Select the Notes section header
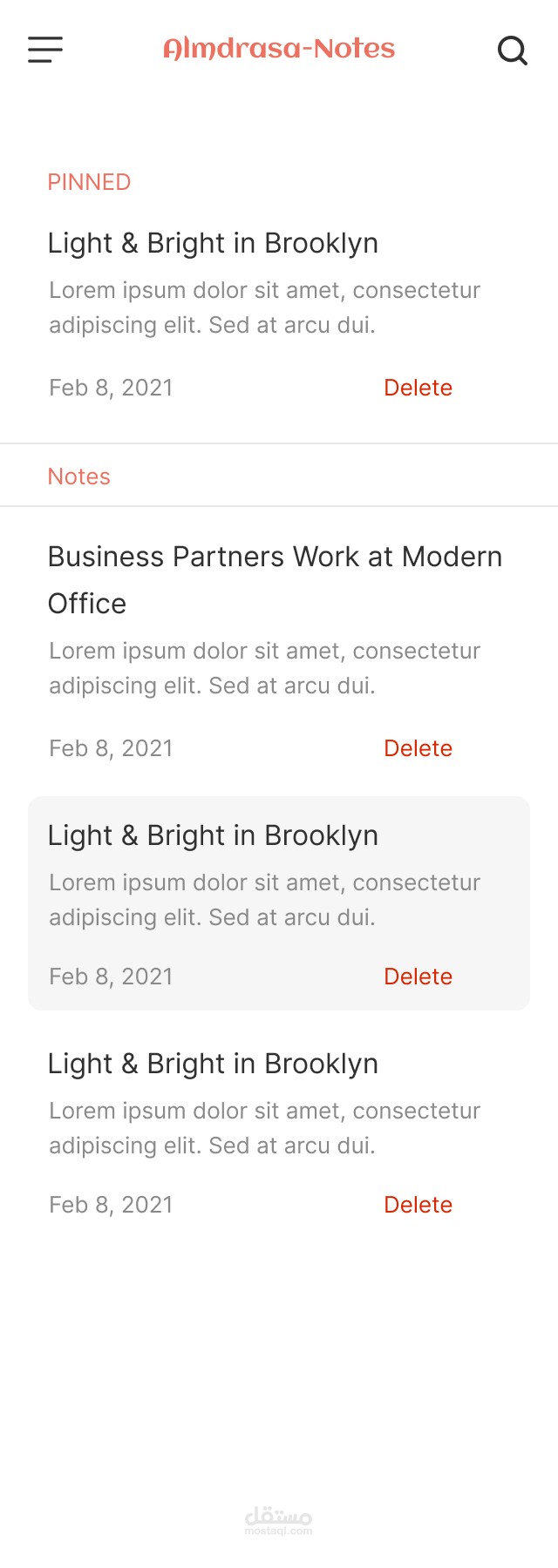The width and height of the screenshot is (558, 1568). [79, 476]
